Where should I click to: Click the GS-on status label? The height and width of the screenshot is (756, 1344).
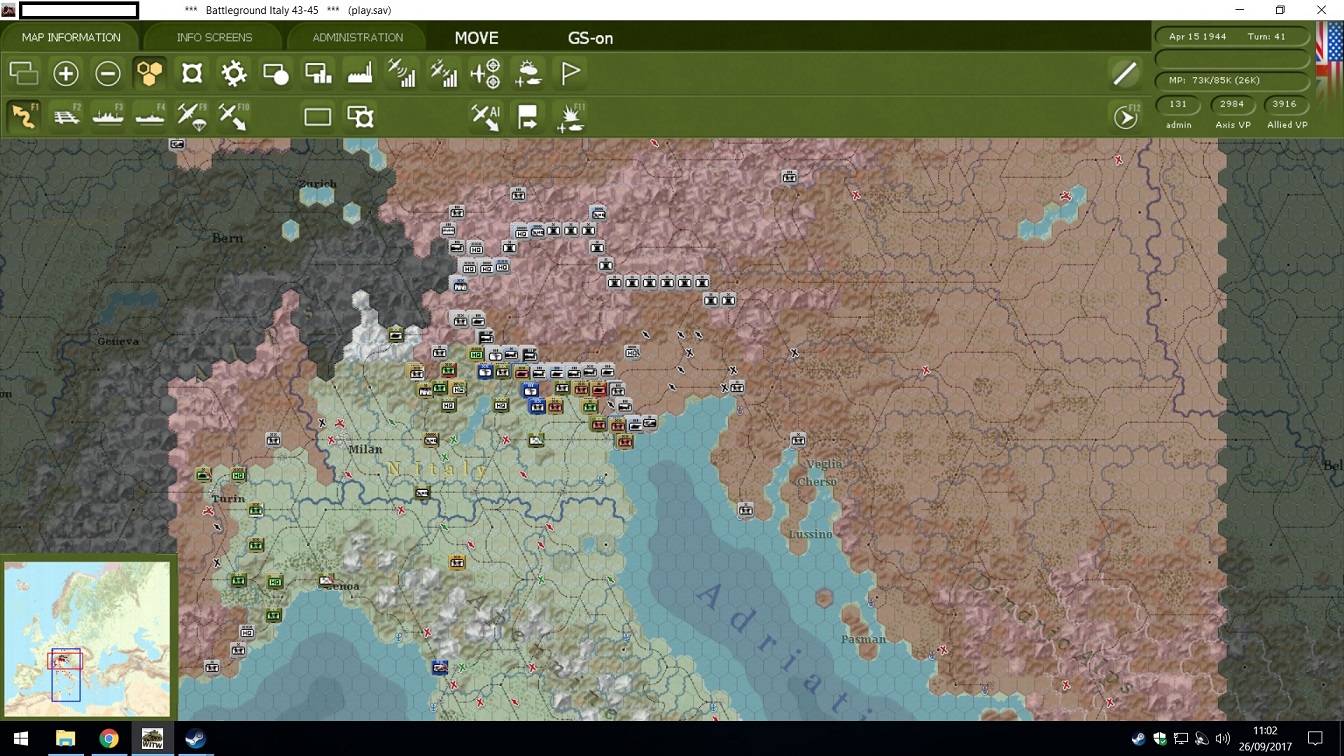(590, 38)
